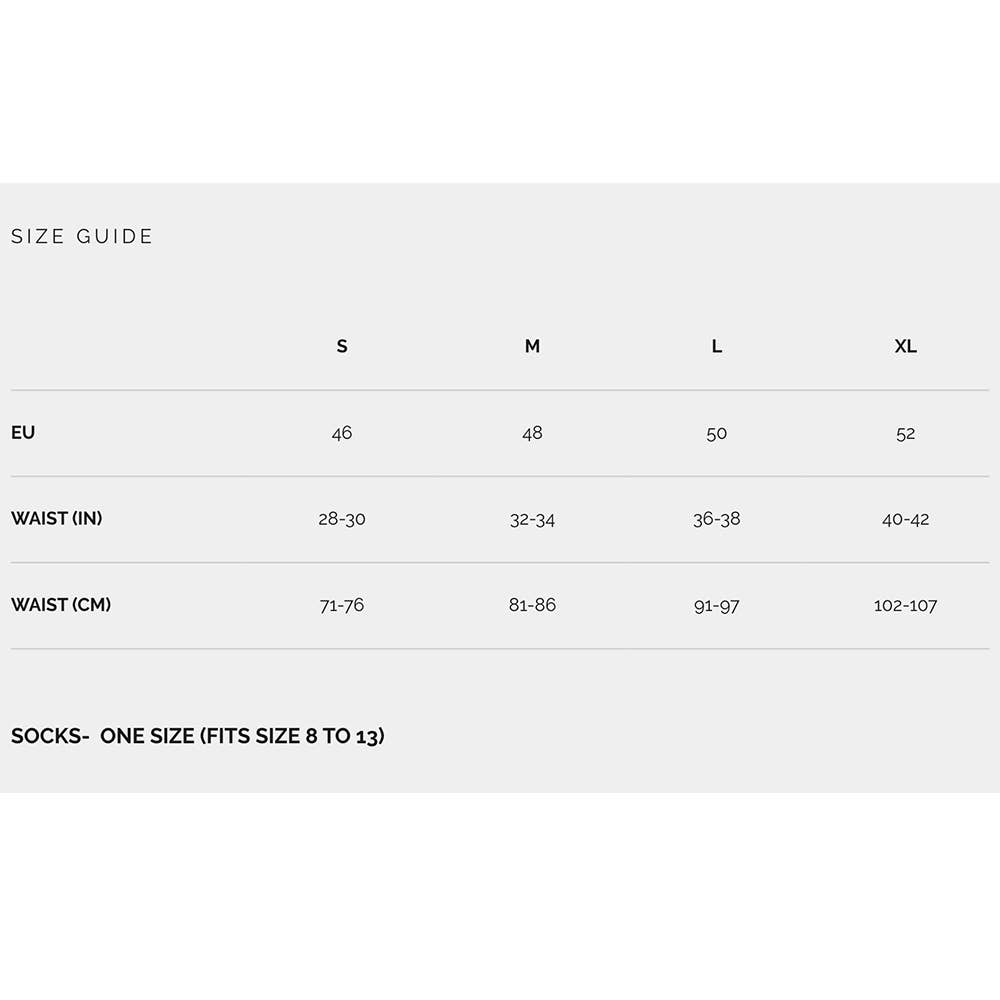This screenshot has height=1000, width=1000.
Task: Select the M size column header
Action: [x=532, y=347]
